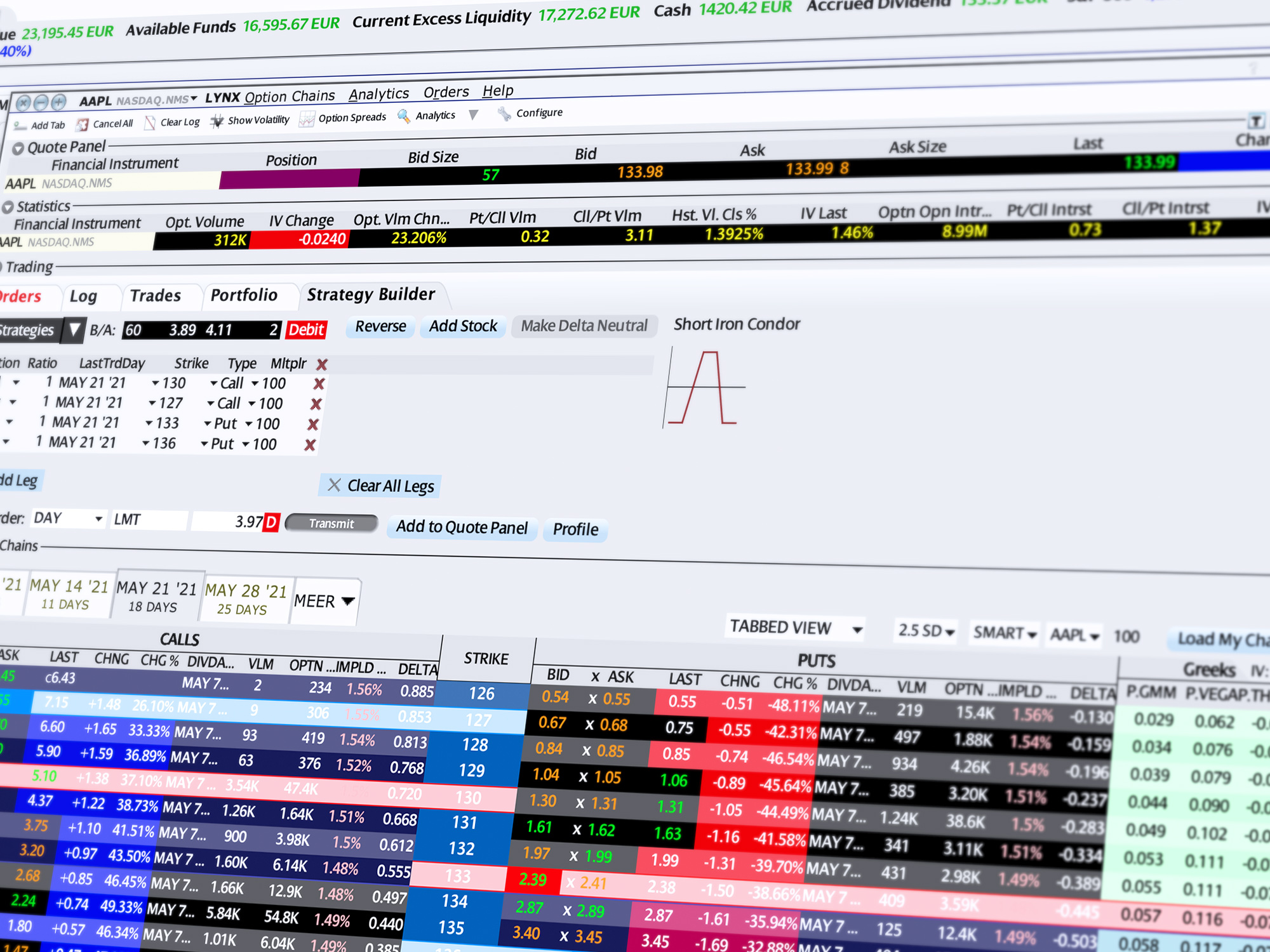Click Make Delta Neutral button

pos(584,326)
